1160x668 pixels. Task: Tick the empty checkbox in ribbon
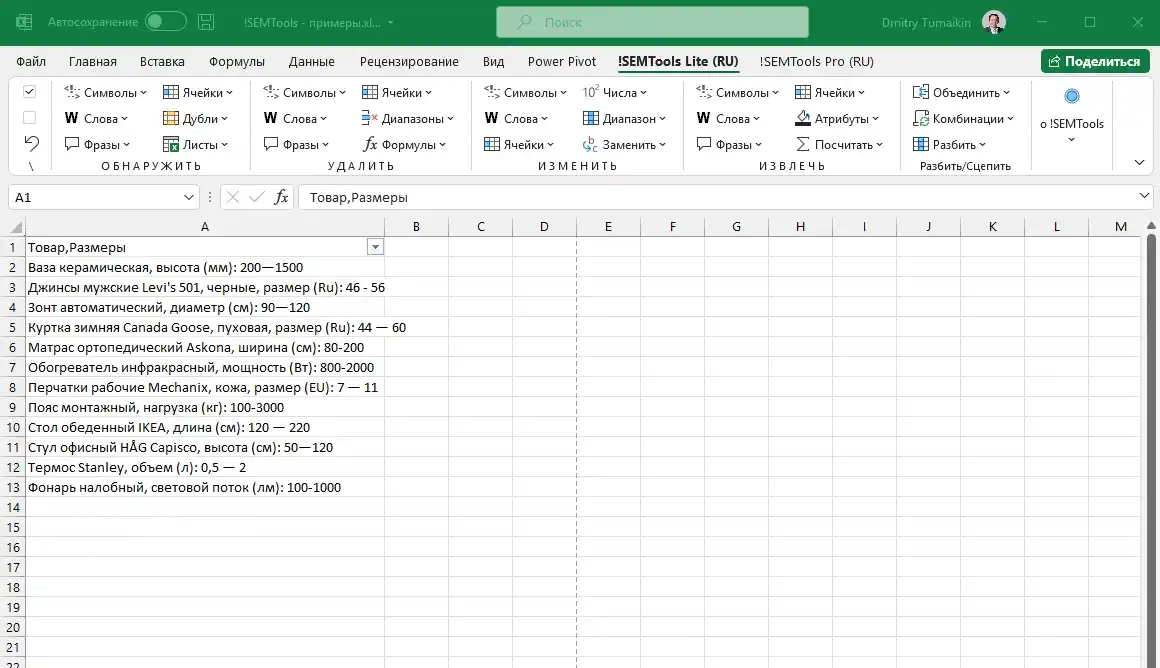pos(30,118)
